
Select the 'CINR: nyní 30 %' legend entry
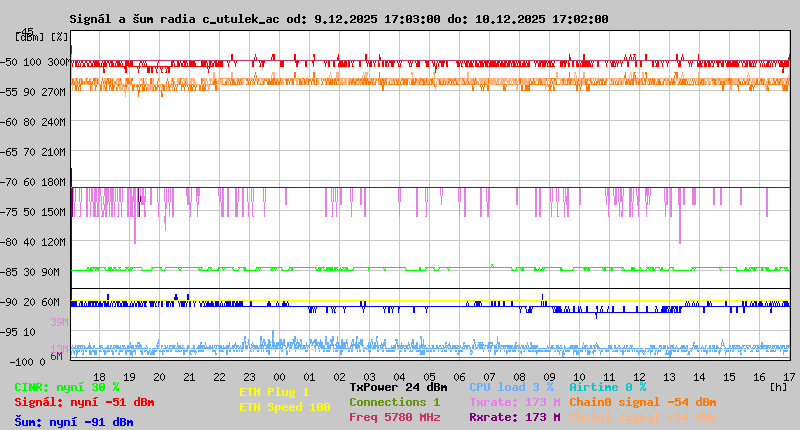click(67, 388)
